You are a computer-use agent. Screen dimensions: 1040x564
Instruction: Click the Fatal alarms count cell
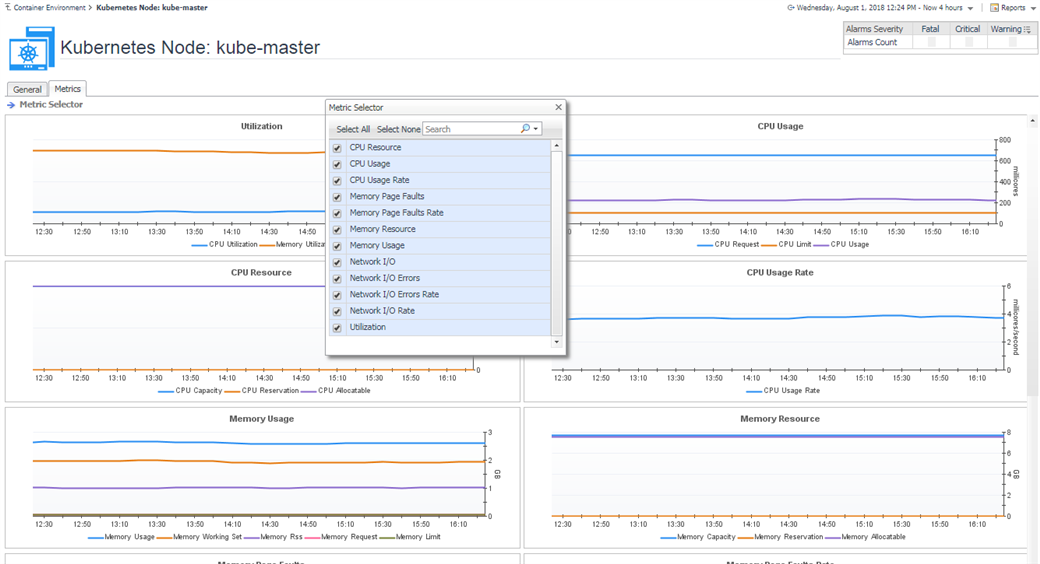point(931,42)
